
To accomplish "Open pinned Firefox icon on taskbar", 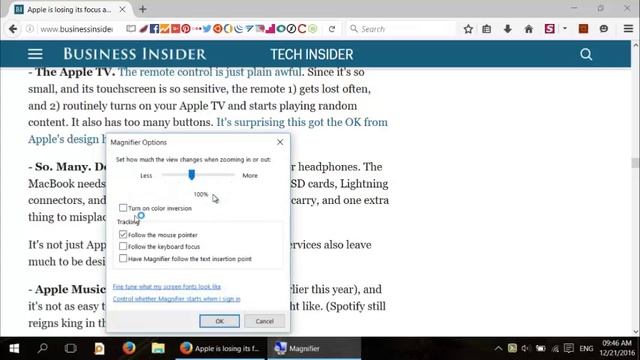I will (x=129, y=348).
